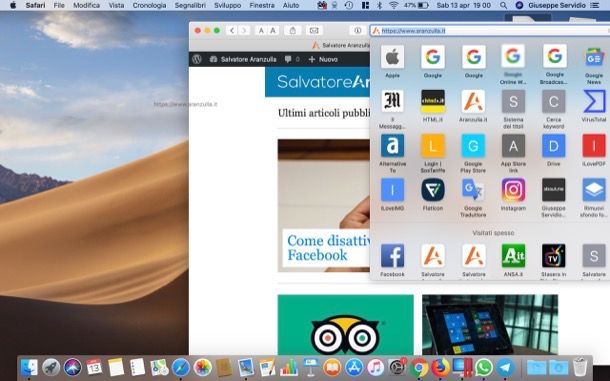610x381 pixels.
Task: Open the Google News favorite
Action: 594,57
